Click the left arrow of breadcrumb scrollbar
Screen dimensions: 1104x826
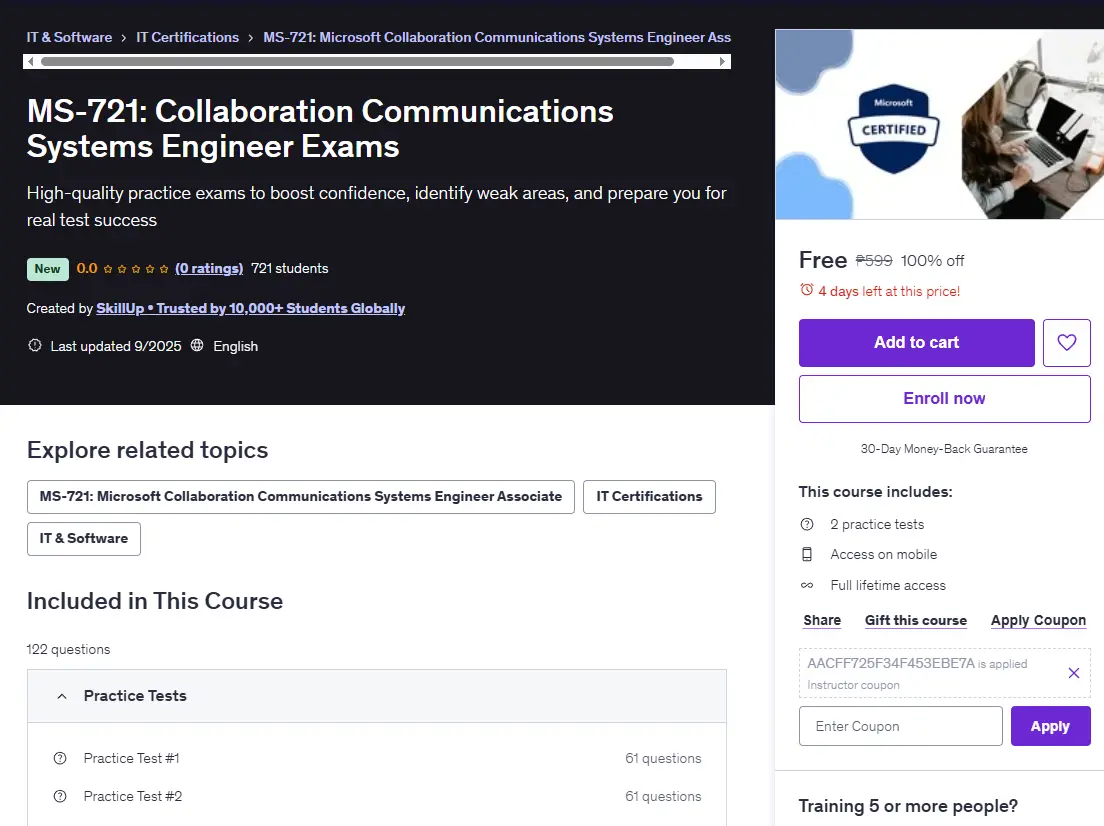tap(30, 61)
